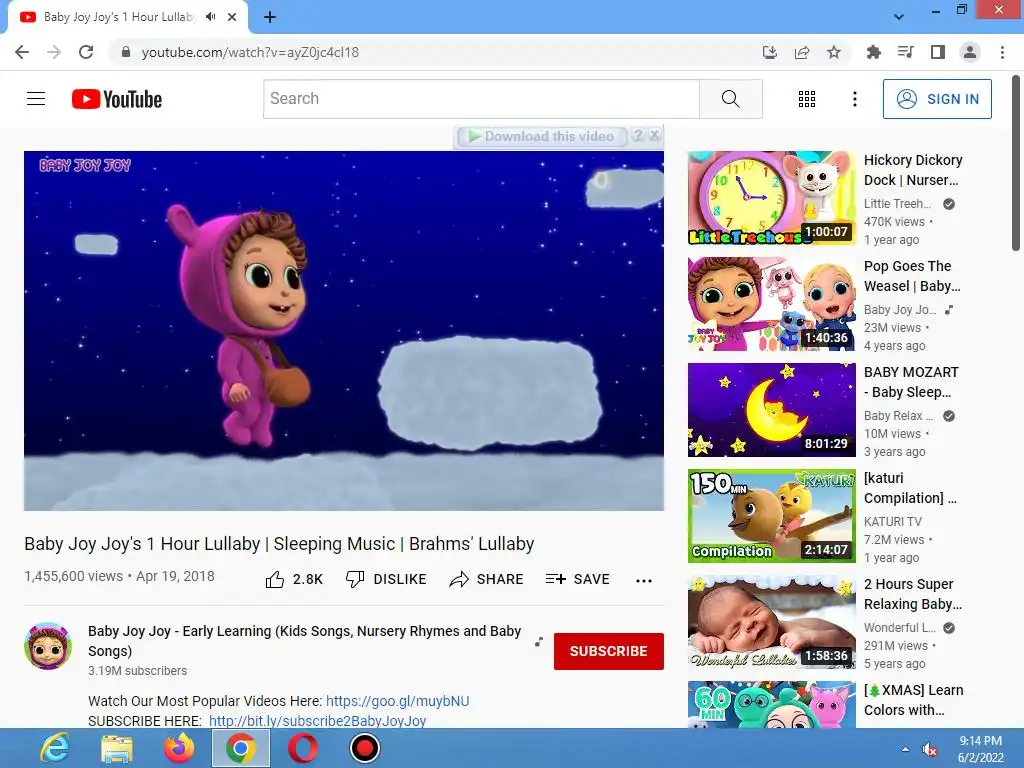Screen dimensions: 1024x768
Task: Launch Internet Explorer from taskbar
Action: point(55,748)
